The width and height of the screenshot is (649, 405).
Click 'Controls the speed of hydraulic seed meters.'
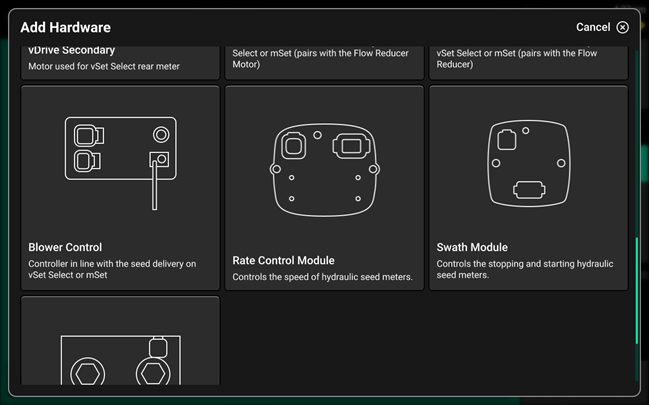[x=322, y=277]
